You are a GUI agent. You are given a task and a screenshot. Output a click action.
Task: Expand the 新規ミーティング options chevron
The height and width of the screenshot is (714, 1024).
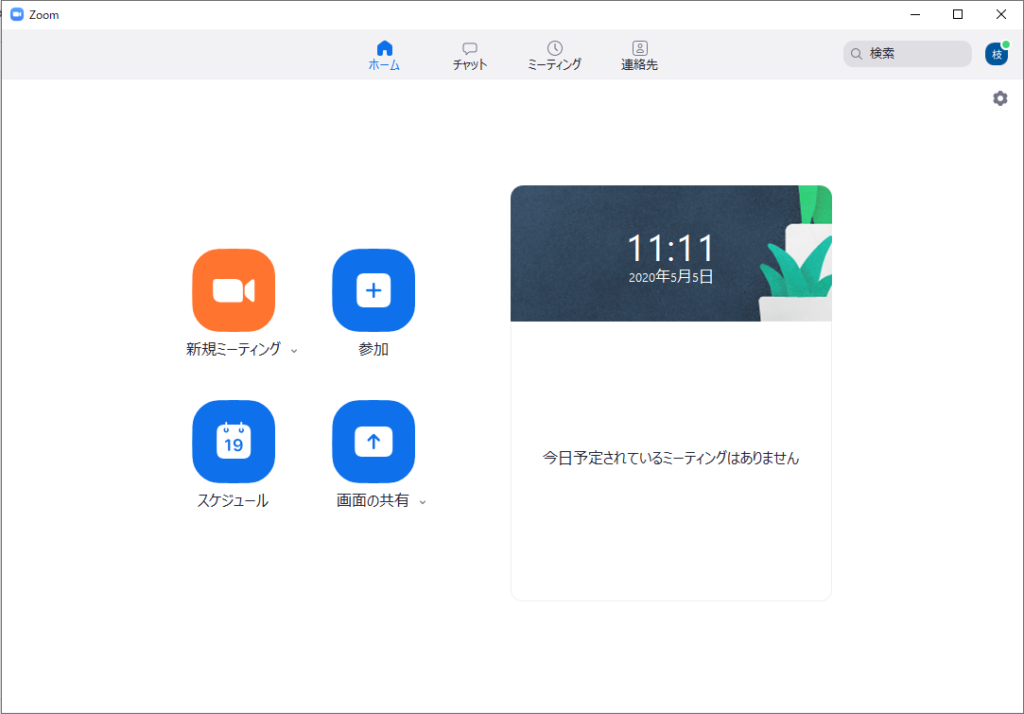294,351
